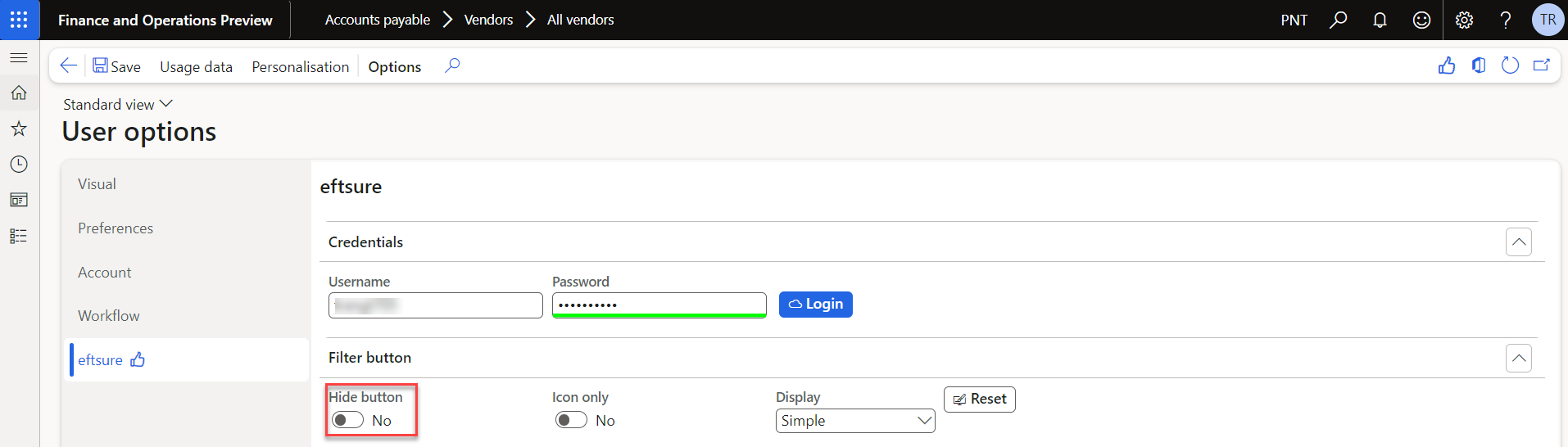
Task: Click thumbs-up icon in action pane
Action: click(x=1447, y=65)
